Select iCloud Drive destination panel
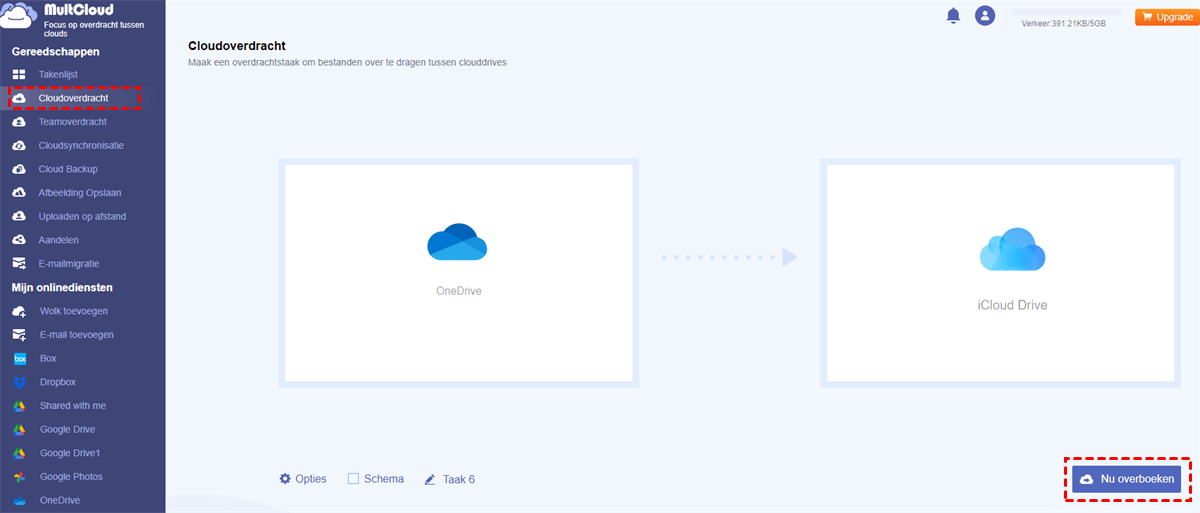Viewport: 1200px width, 513px height. tap(1000, 273)
